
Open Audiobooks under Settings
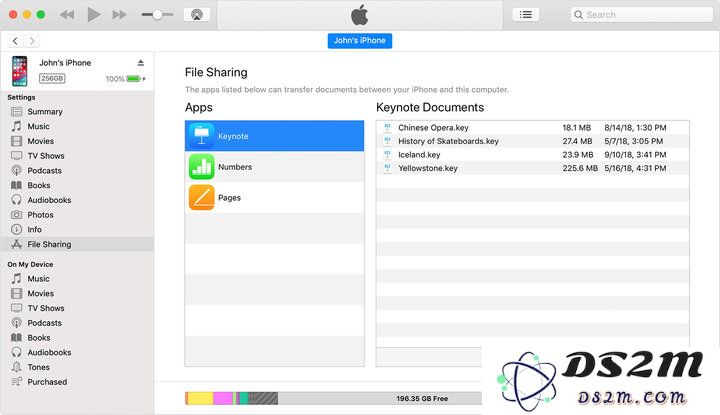click(49, 200)
